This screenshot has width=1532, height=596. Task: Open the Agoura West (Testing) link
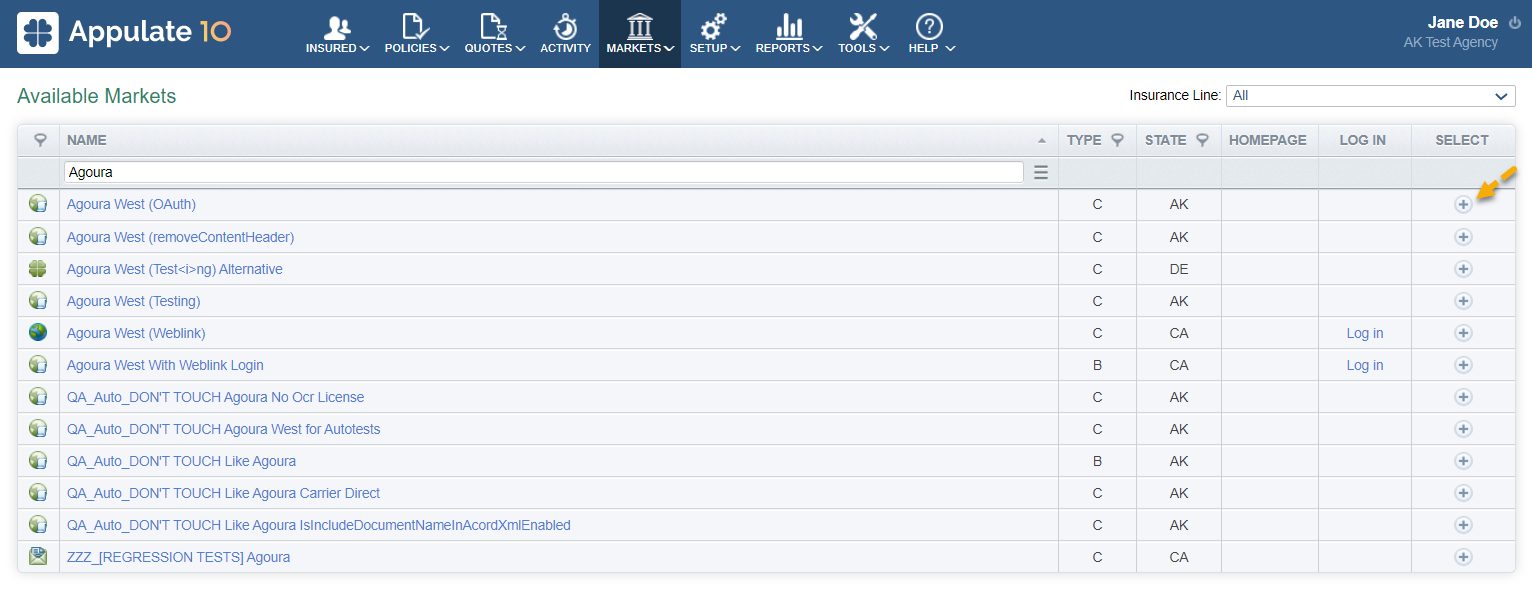pyautogui.click(x=134, y=301)
